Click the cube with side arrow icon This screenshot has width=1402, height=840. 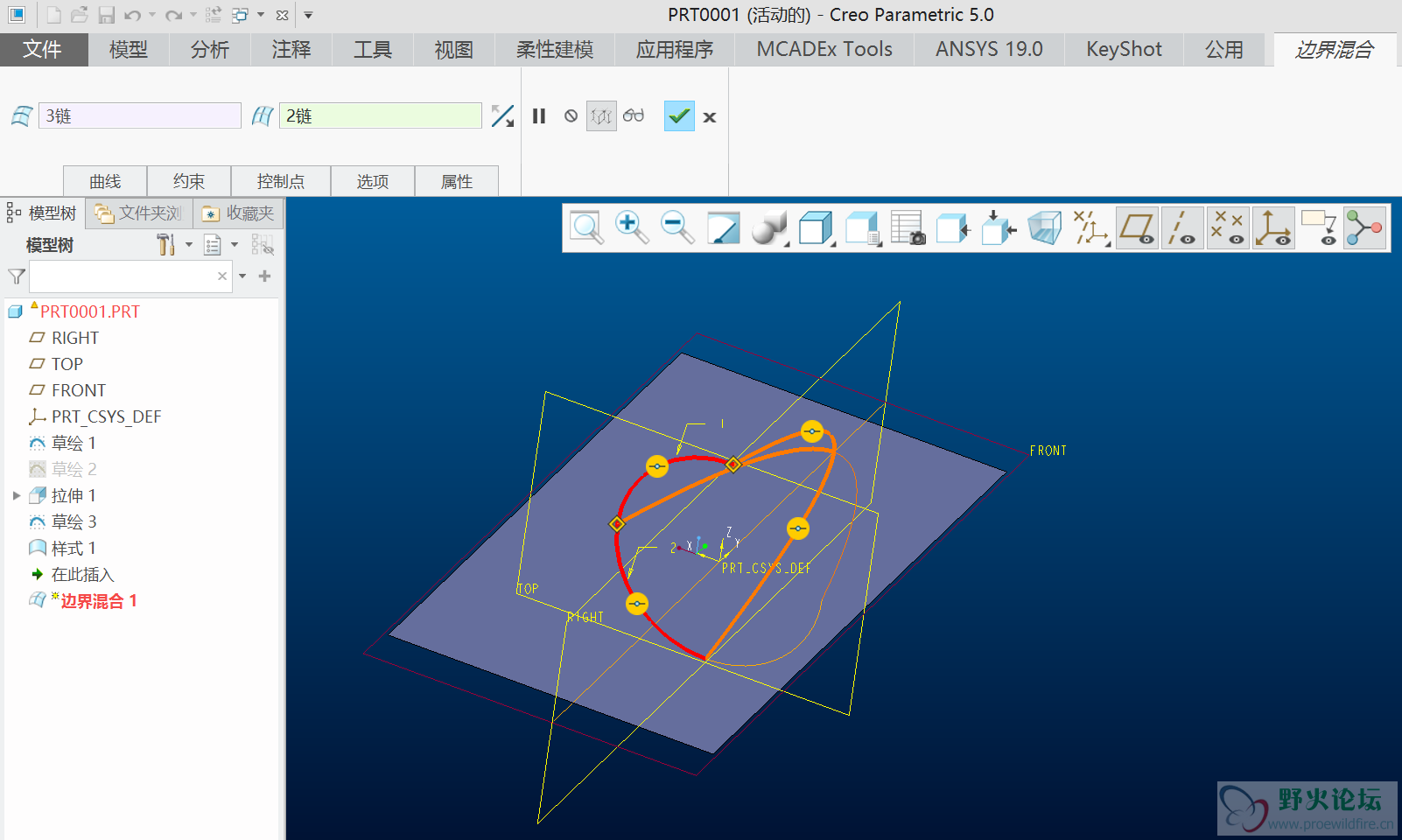pos(953,227)
